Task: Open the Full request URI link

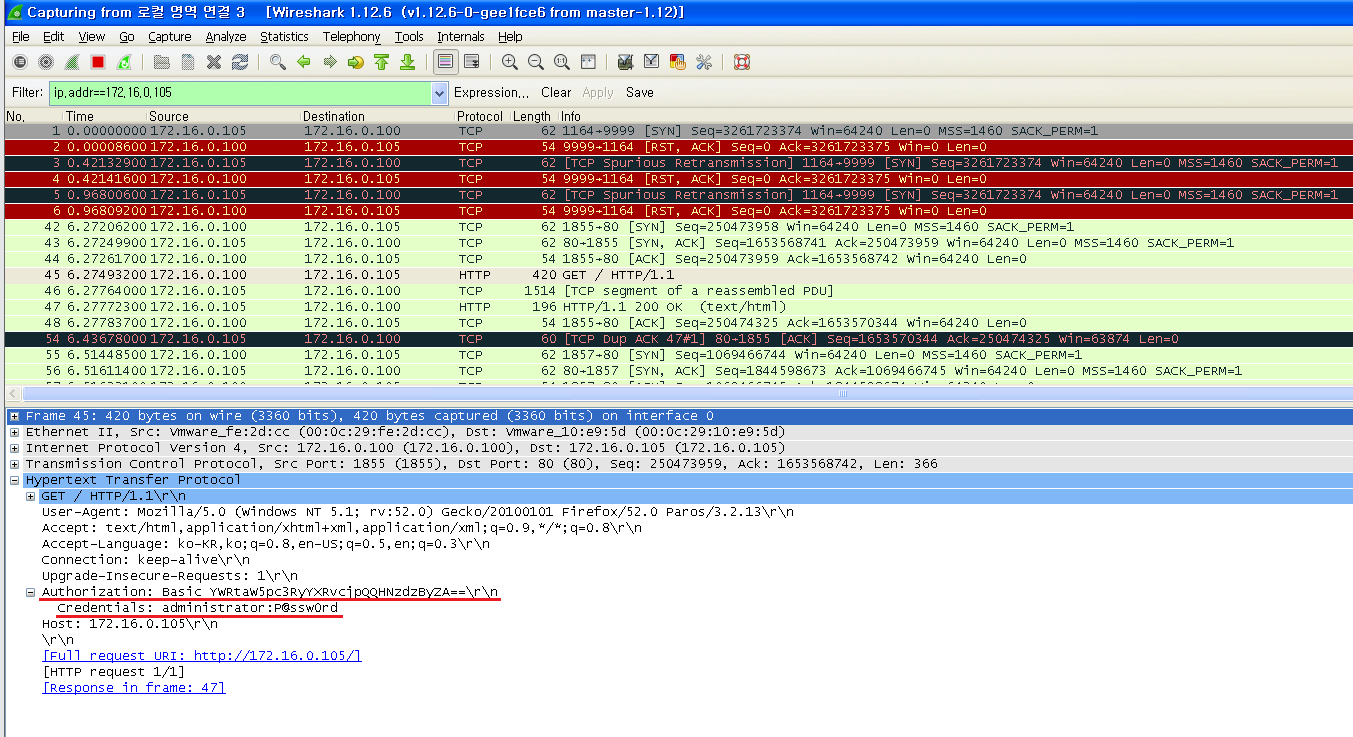Action: (201, 656)
